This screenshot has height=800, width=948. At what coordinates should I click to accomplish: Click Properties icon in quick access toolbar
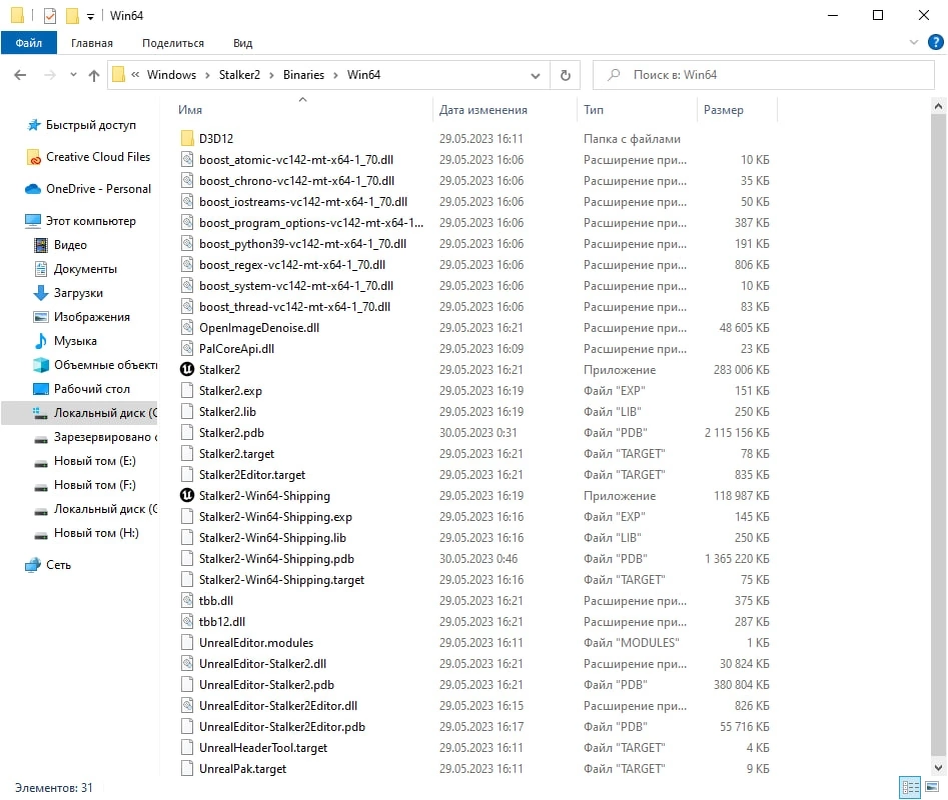[x=50, y=16]
